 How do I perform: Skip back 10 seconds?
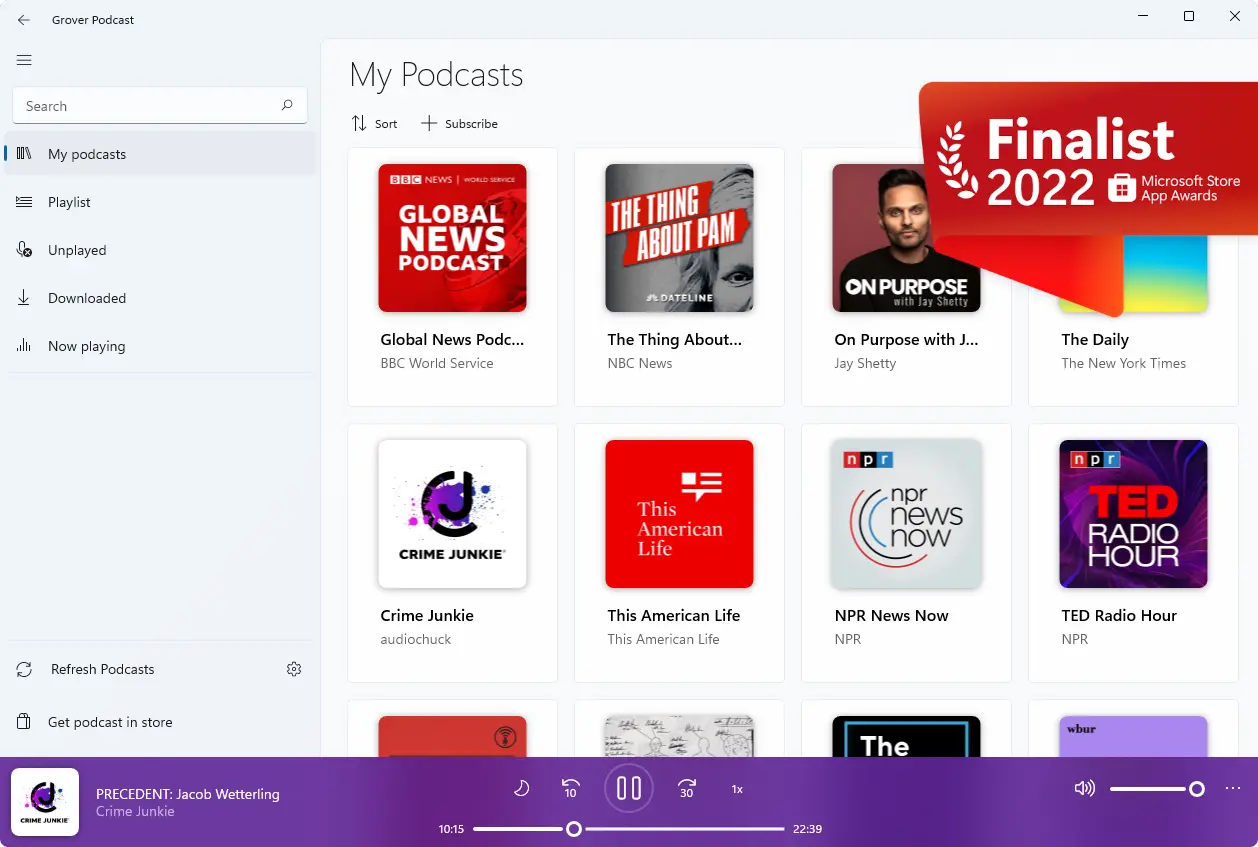[571, 789]
